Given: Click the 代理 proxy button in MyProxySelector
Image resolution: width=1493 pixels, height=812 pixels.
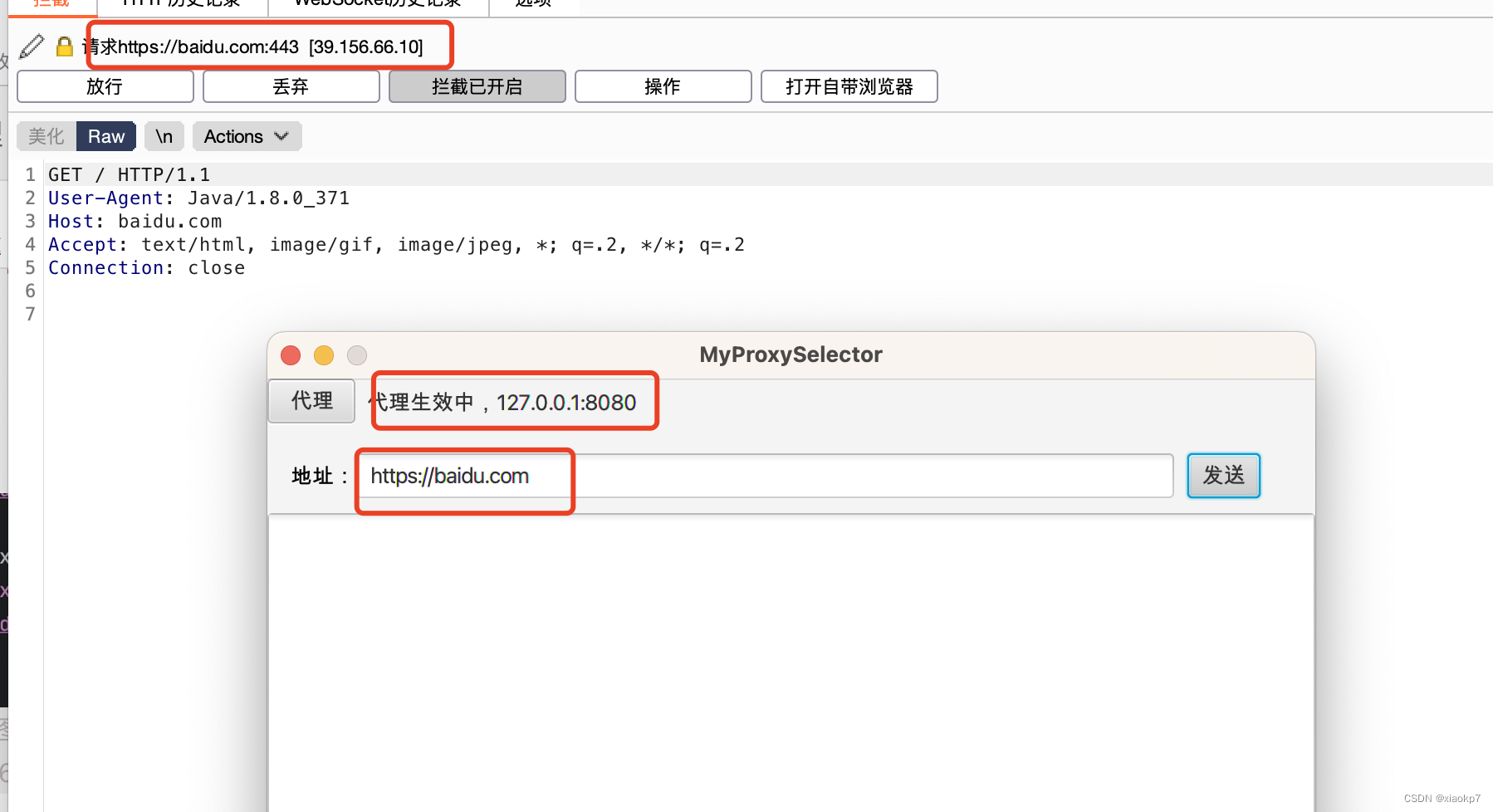Looking at the screenshot, I should 312,401.
